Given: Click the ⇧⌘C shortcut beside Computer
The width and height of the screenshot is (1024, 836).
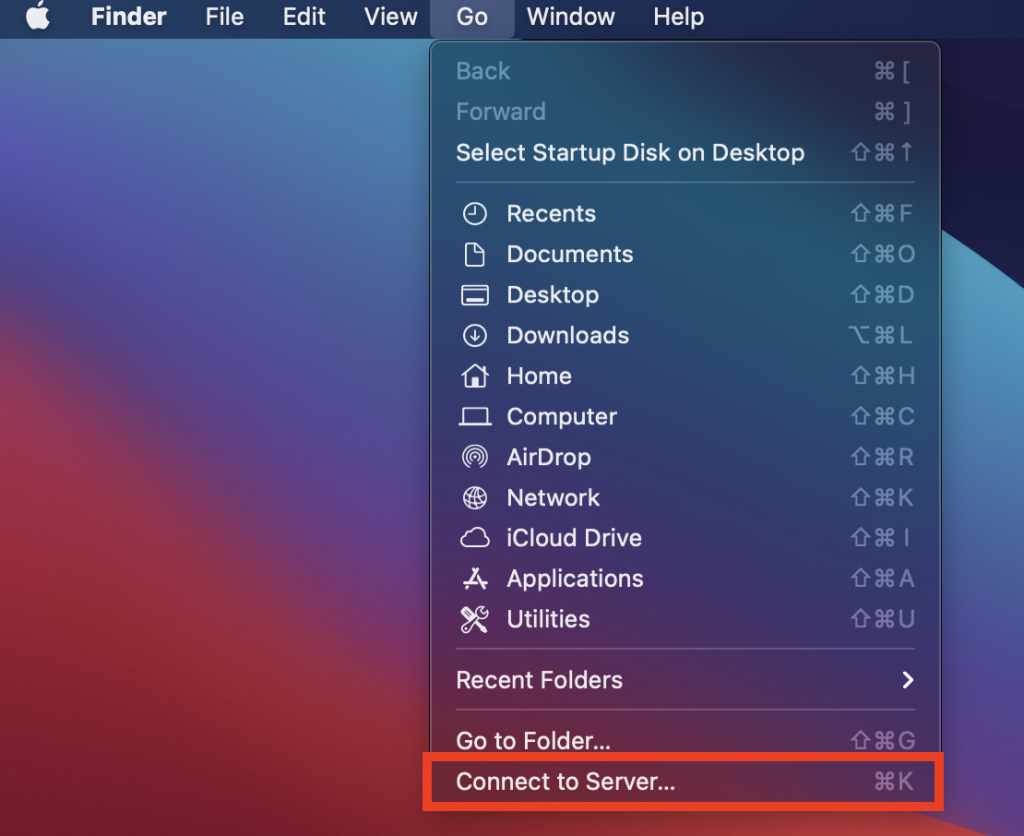Looking at the screenshot, I should (882, 416).
